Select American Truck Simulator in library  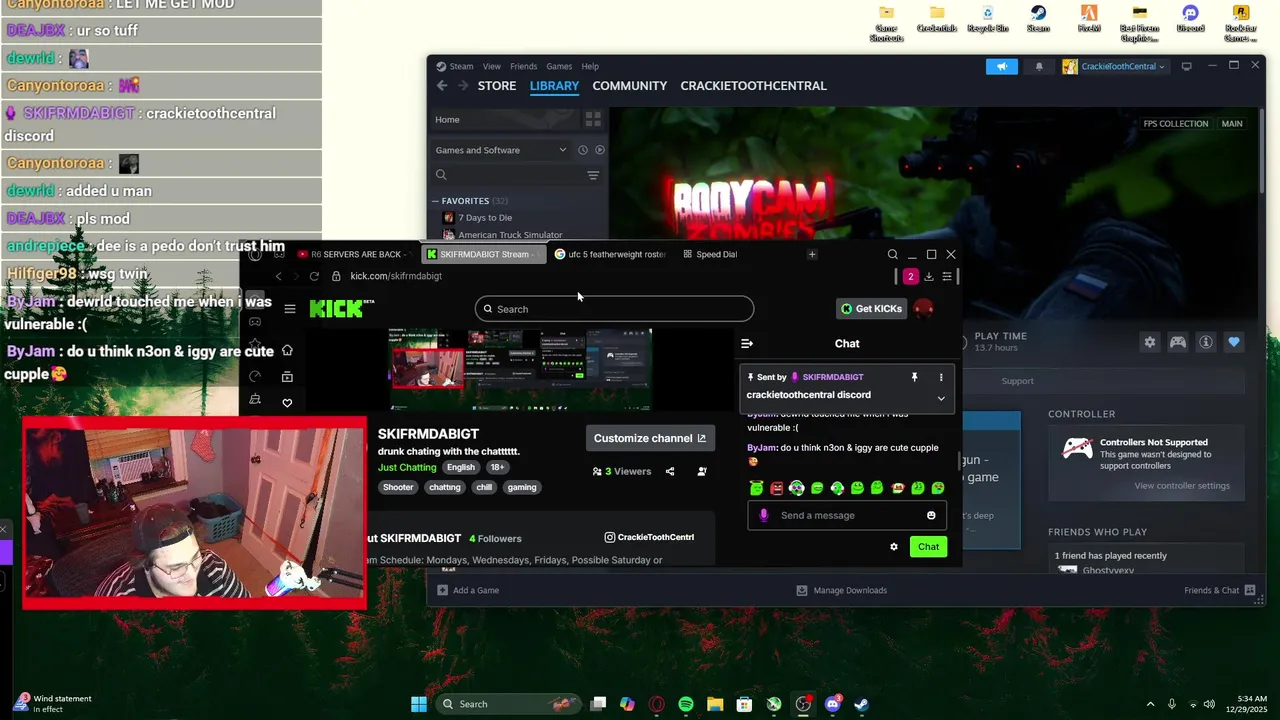509,235
